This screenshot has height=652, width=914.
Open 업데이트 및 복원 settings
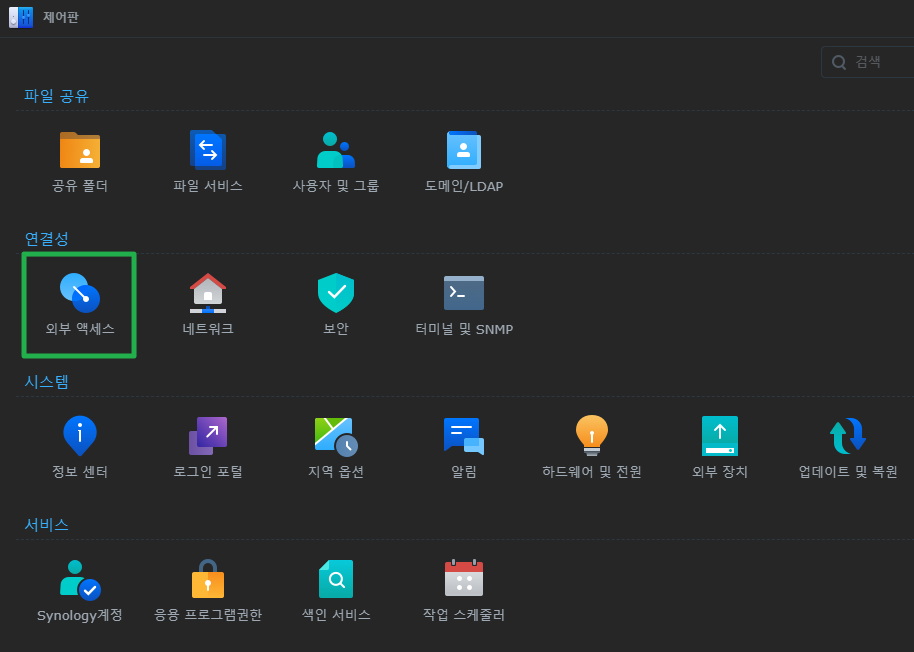coord(848,437)
